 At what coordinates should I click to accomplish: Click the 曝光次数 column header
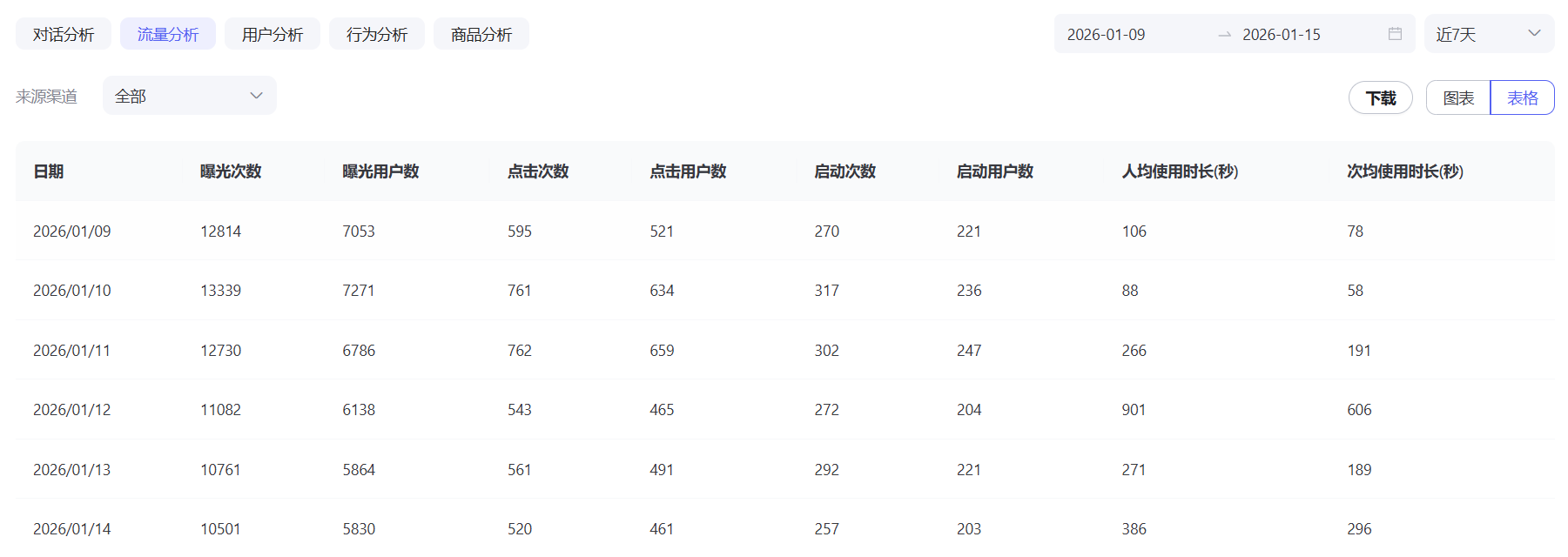tap(231, 171)
